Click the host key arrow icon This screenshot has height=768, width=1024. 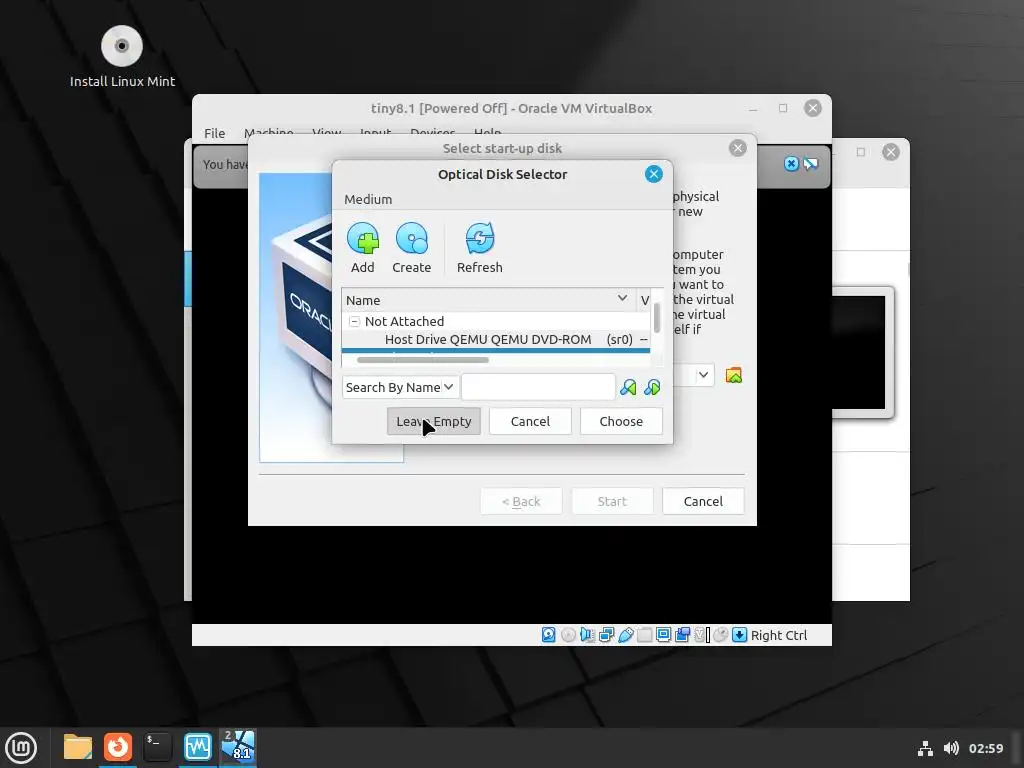(x=739, y=635)
